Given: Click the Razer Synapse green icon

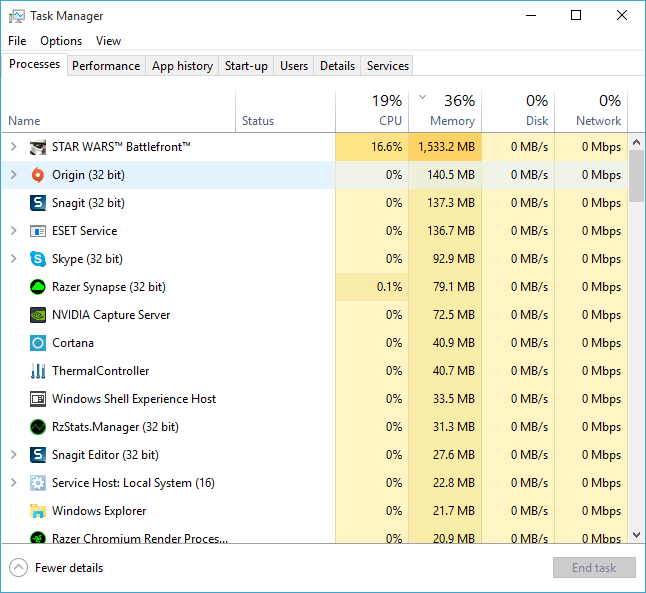Looking at the screenshot, I should pyautogui.click(x=38, y=287).
